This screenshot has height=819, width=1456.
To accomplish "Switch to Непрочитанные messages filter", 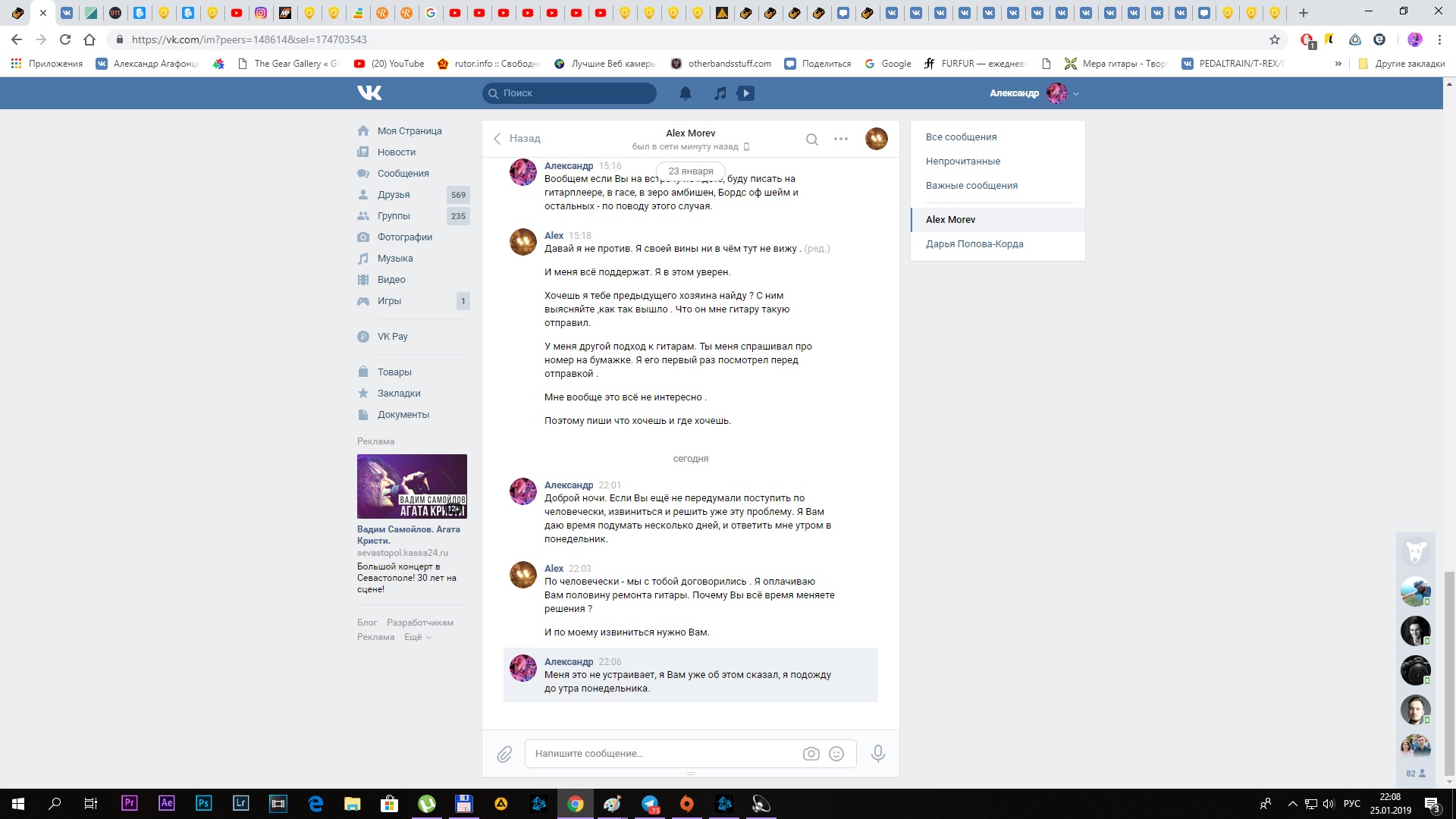I will [962, 162].
